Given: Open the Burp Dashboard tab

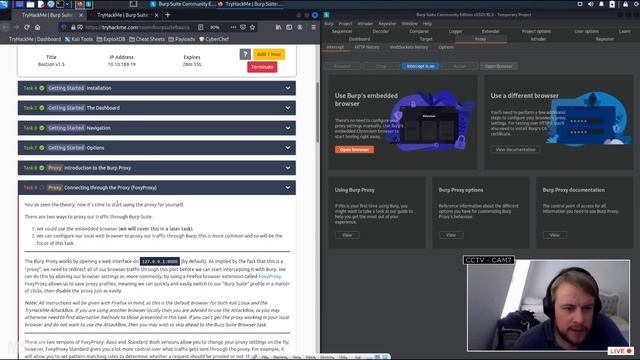Looking at the screenshot, I should (360, 39).
